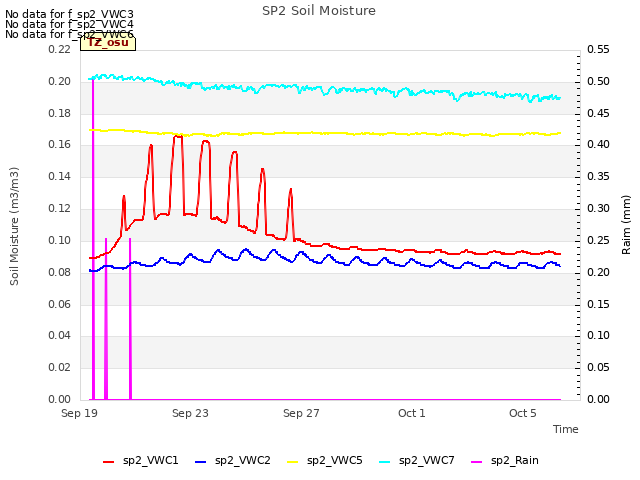Click the 0.10 left axis tick label
The height and width of the screenshot is (480, 640).
point(60,240)
